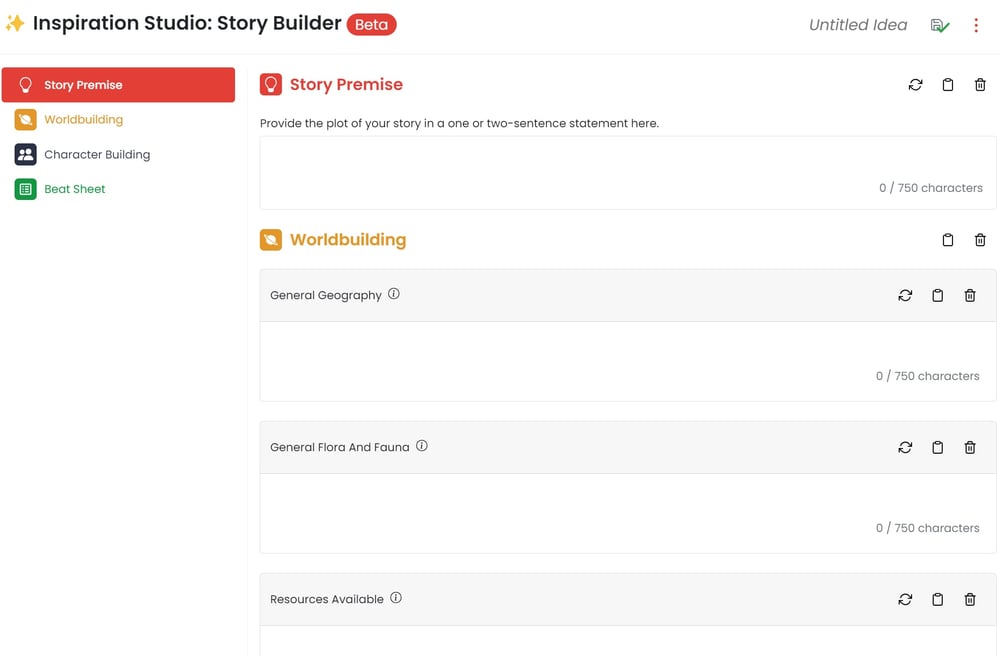The height and width of the screenshot is (656, 1000).
Task: Copy the Worldbuilding section to clipboard
Action: (948, 240)
